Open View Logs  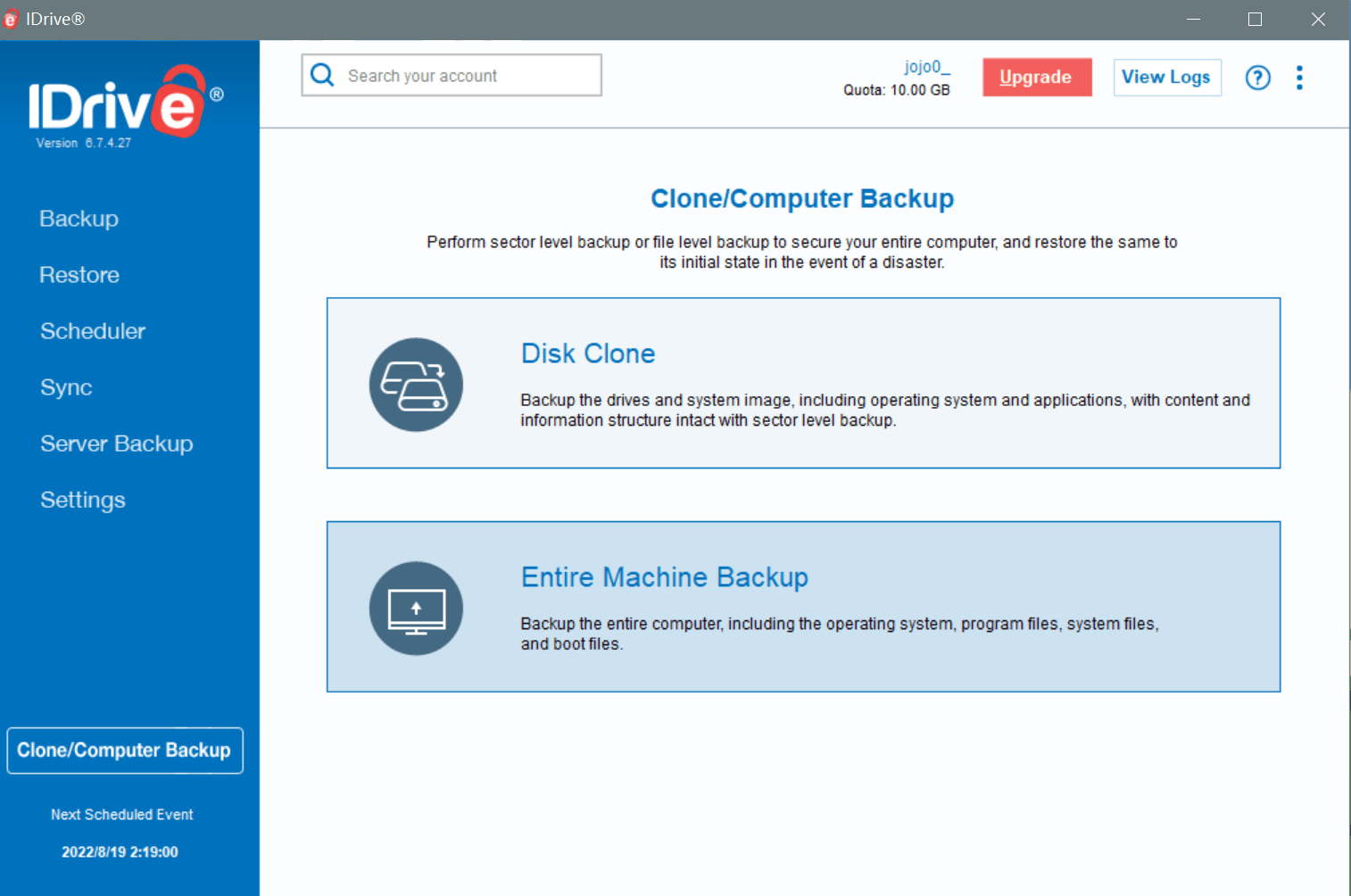[1166, 78]
